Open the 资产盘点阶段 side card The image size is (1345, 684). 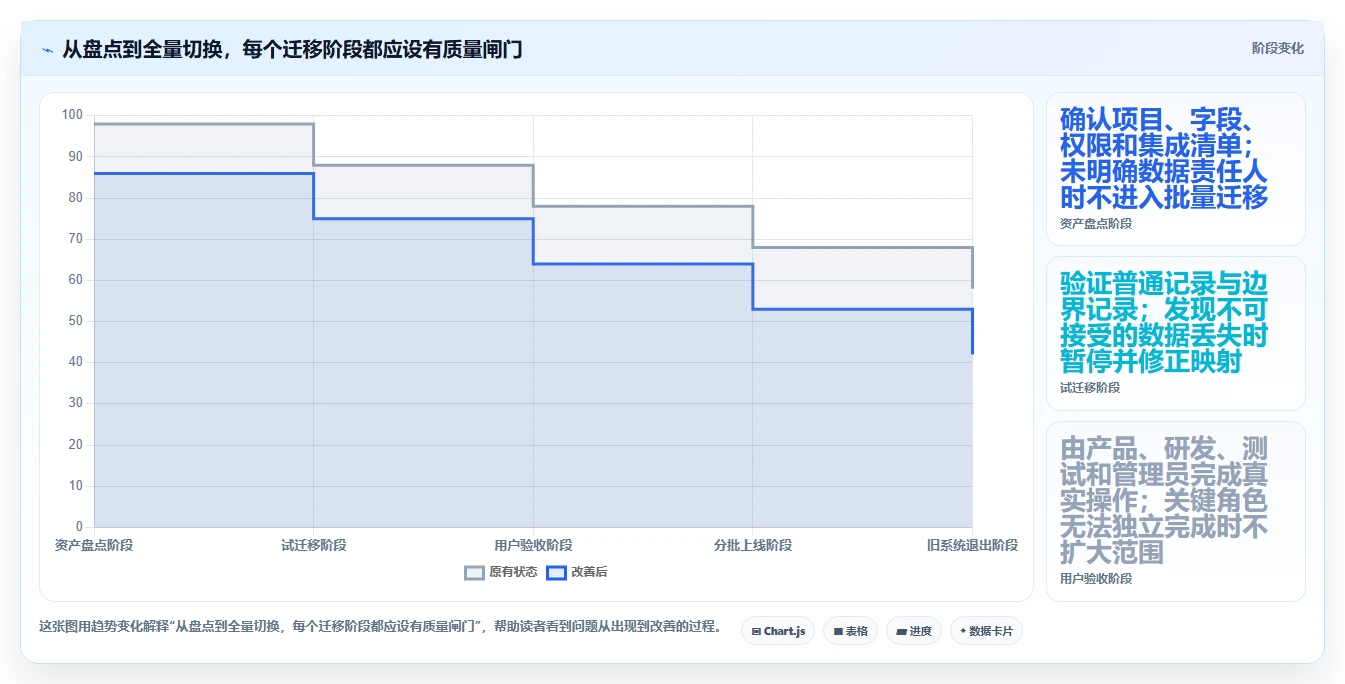point(1175,169)
